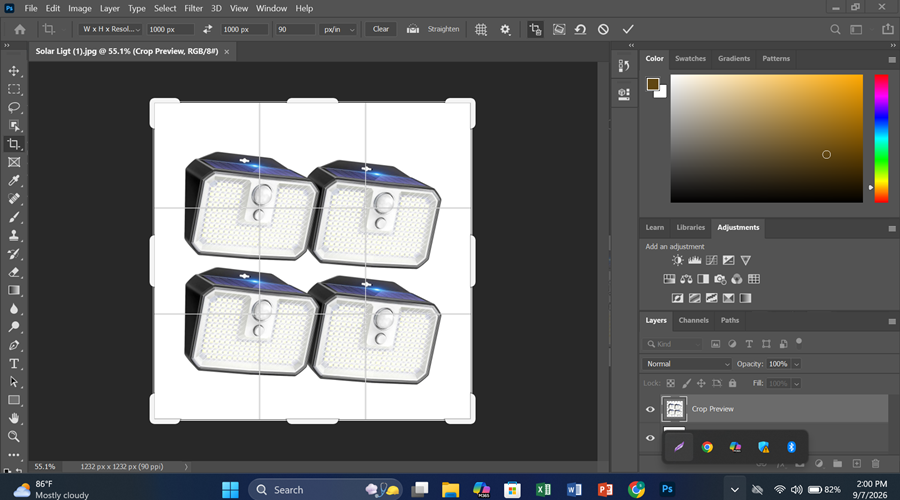Toggle Delete Cropped Pixels option
The height and width of the screenshot is (500, 900).
click(x=535, y=29)
